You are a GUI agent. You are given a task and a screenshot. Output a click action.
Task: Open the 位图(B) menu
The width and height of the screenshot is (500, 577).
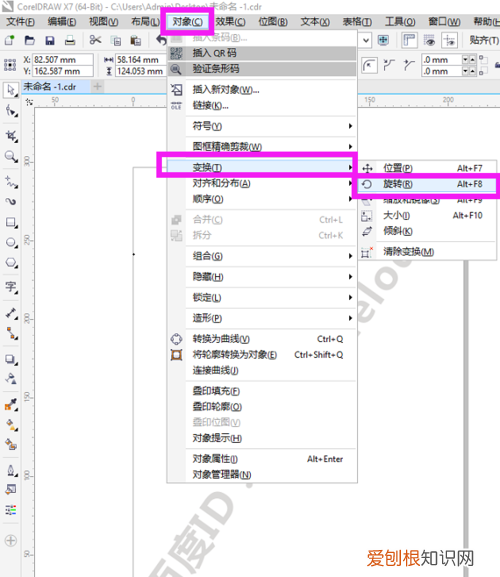273,22
